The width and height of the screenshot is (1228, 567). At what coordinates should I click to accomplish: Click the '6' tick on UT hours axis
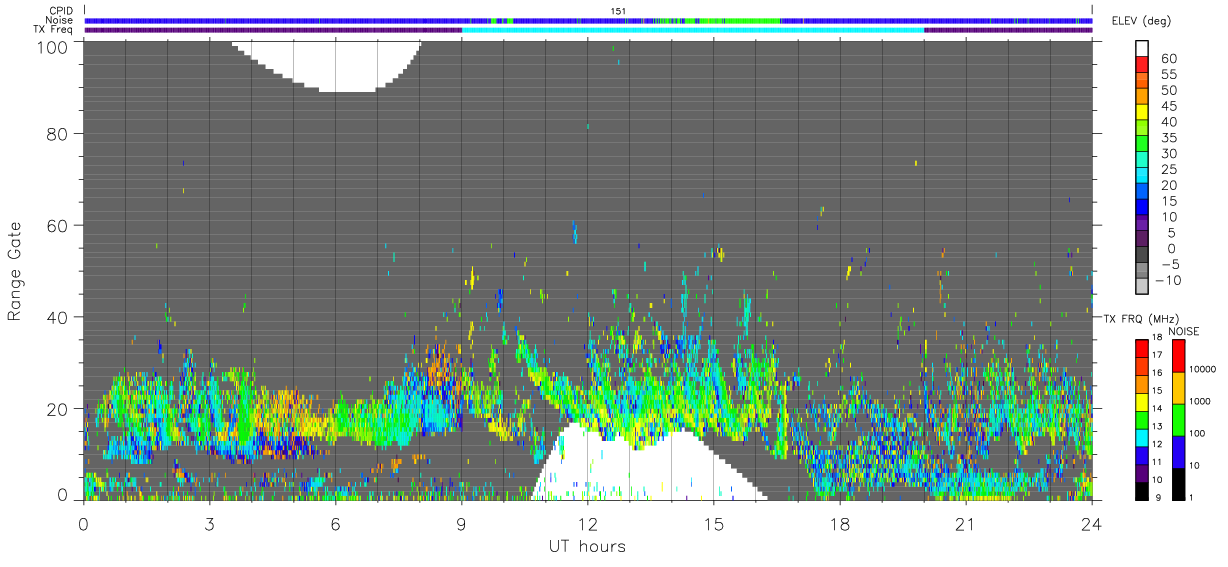coord(335,525)
